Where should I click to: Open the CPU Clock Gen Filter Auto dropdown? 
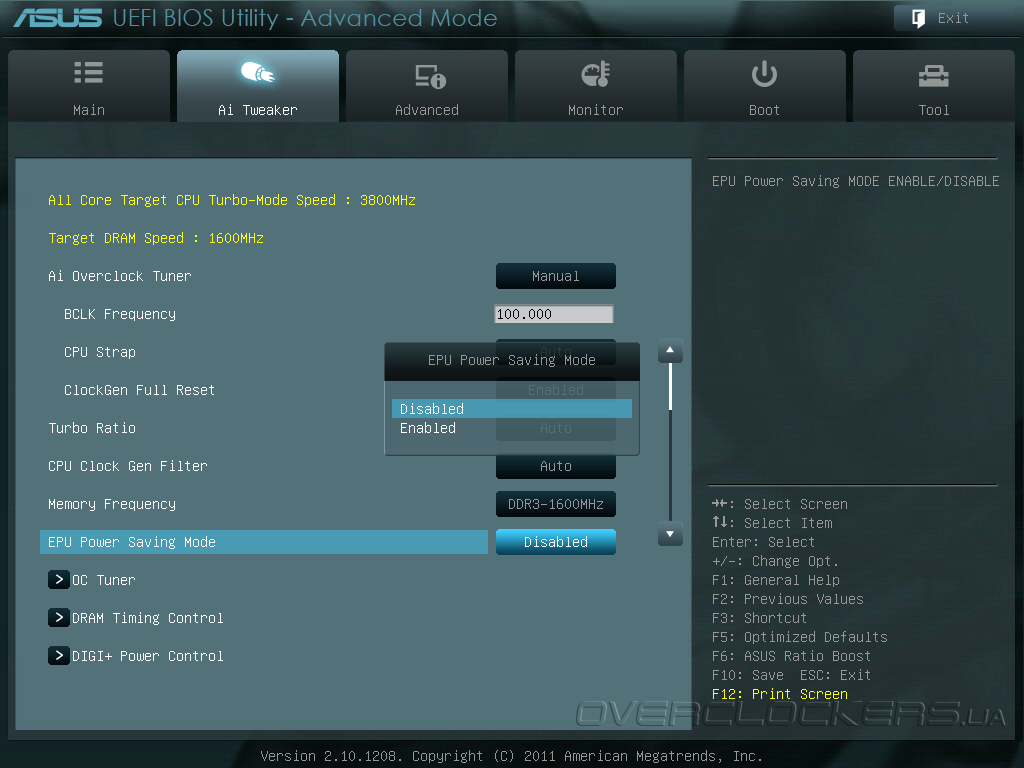(x=556, y=466)
